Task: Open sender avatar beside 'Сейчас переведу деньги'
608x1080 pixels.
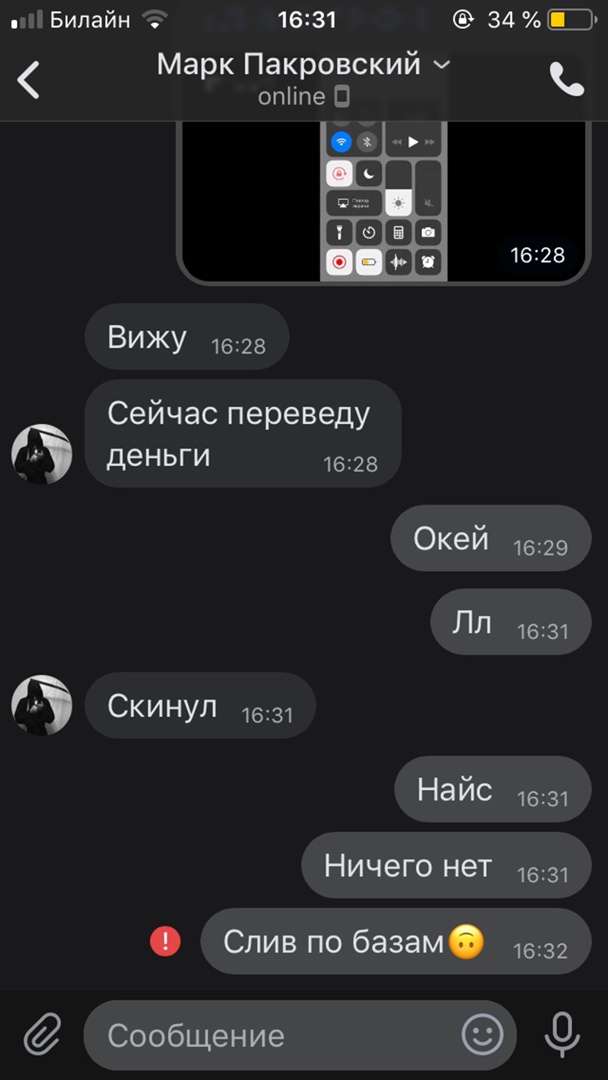Action: [x=42, y=454]
